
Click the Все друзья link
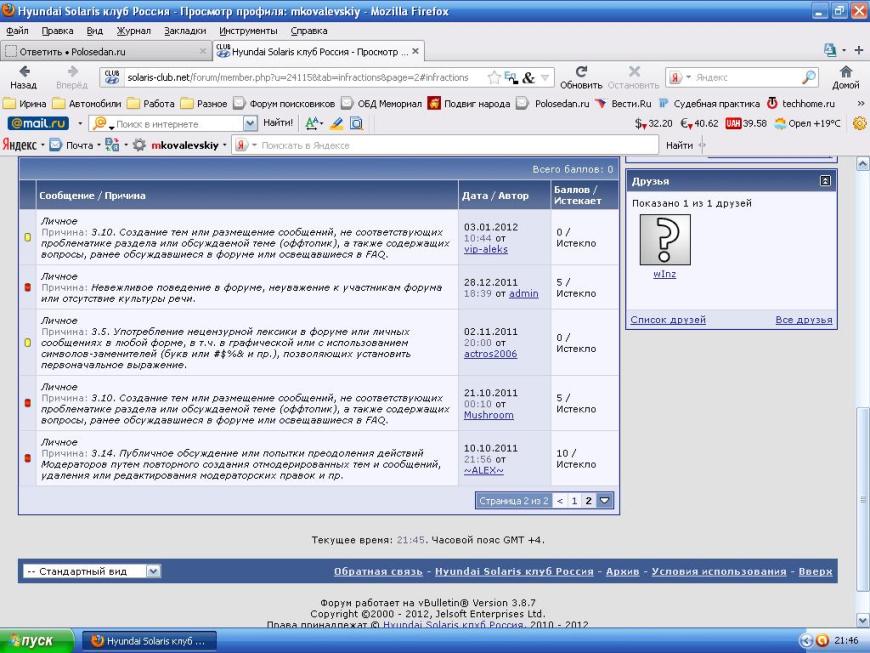point(803,320)
